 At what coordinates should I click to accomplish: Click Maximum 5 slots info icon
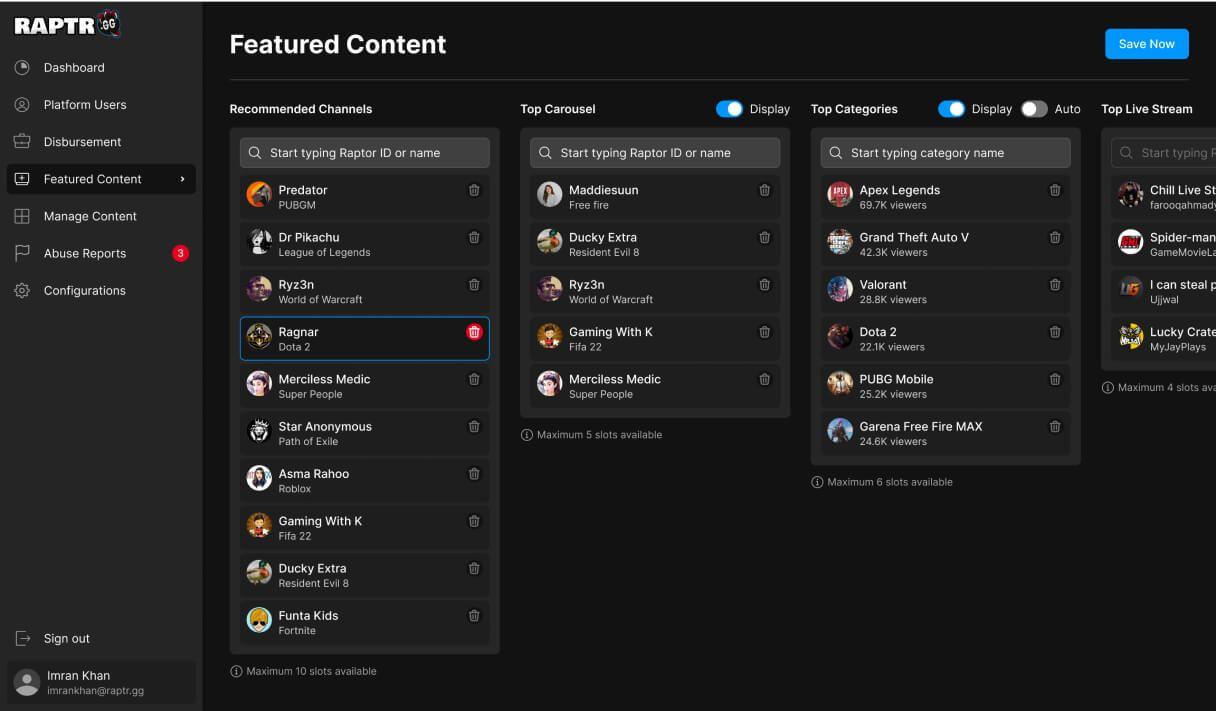(527, 435)
